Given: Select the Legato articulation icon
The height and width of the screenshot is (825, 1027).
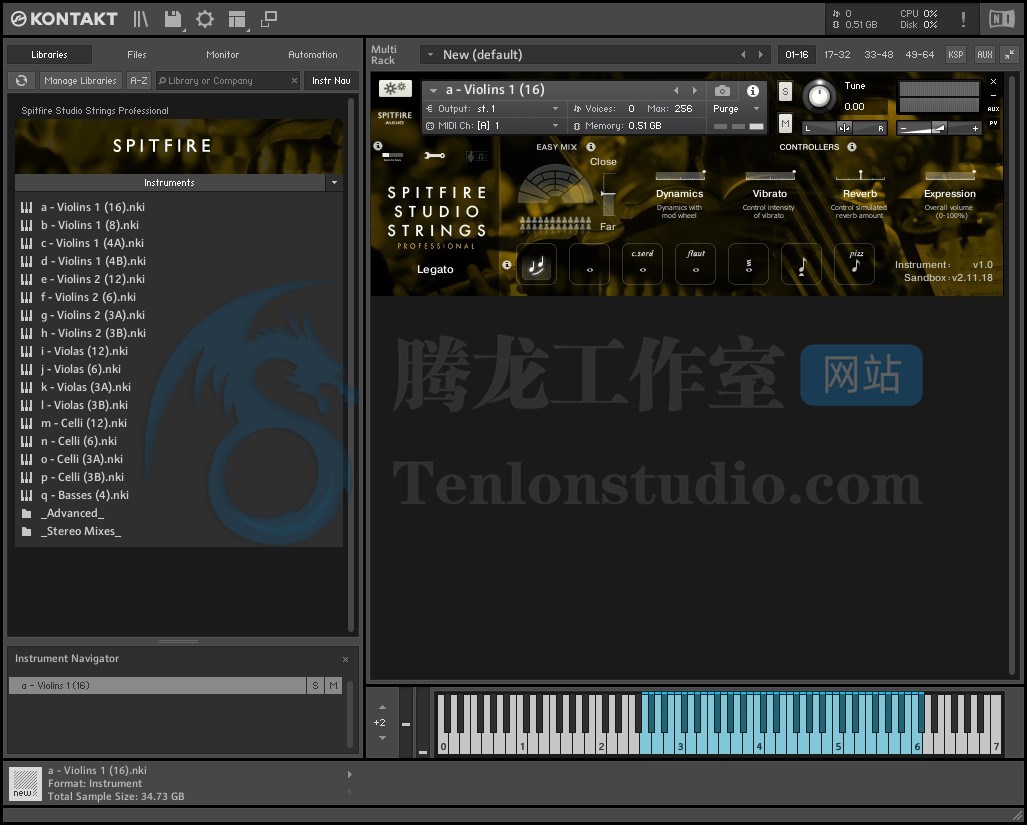Looking at the screenshot, I should click(x=536, y=264).
